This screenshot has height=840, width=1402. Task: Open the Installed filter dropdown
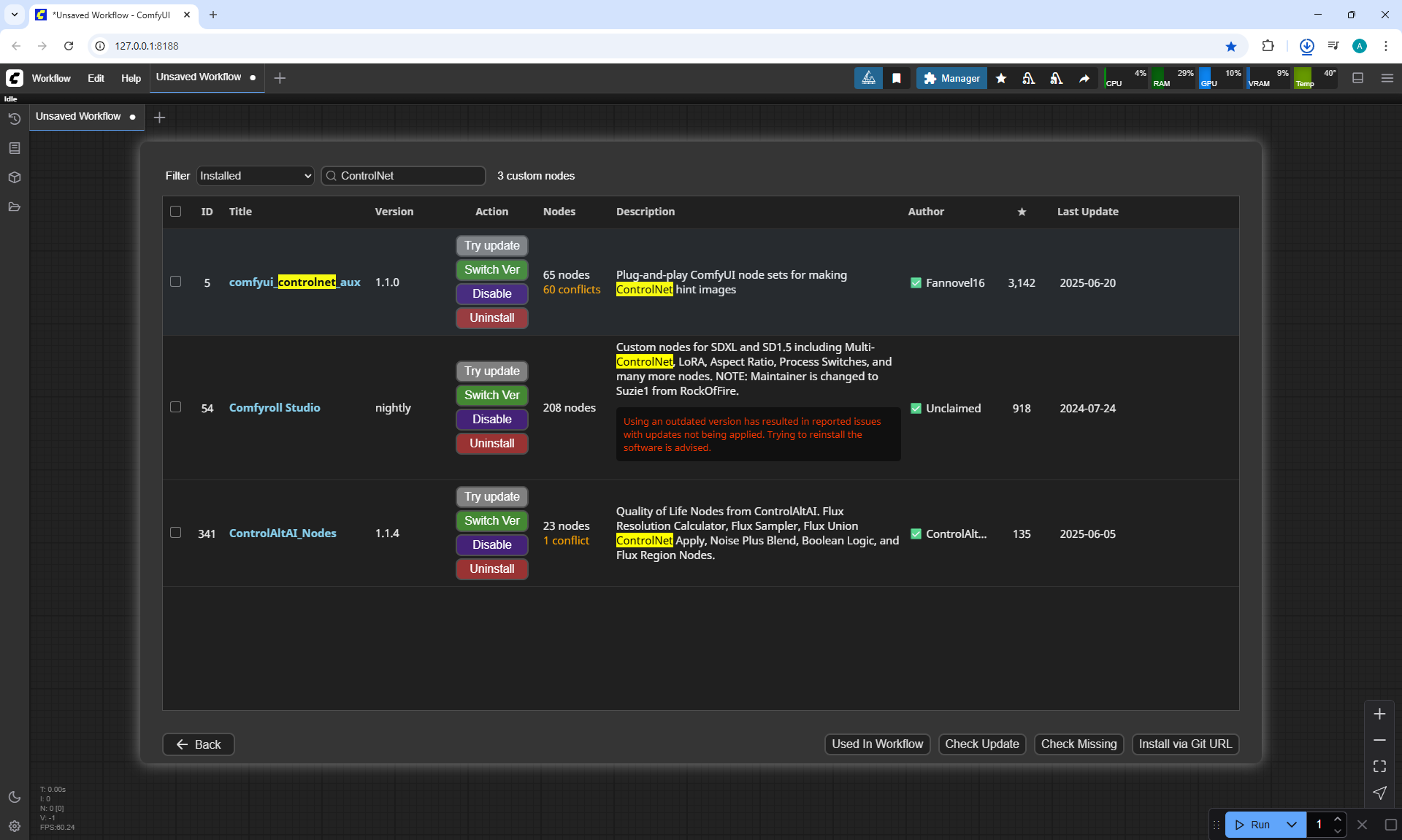pos(255,176)
